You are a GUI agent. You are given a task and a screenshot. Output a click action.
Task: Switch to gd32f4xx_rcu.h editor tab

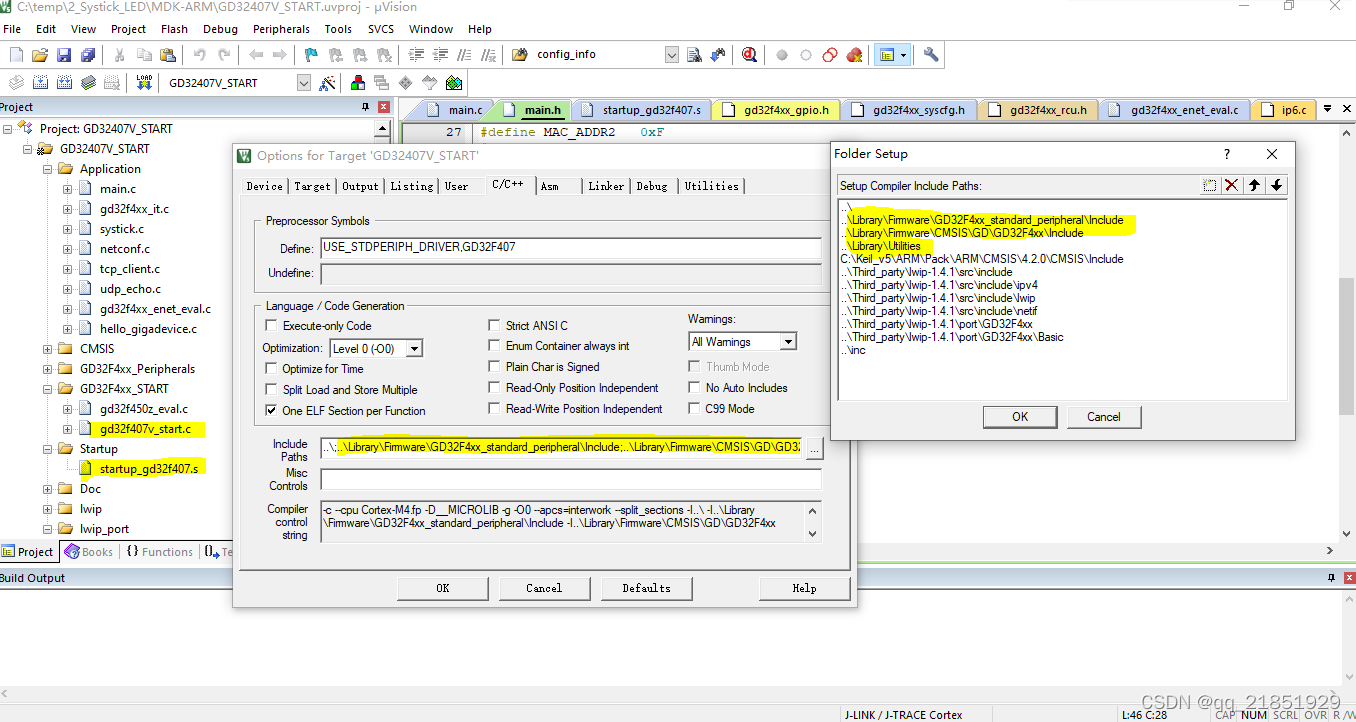coord(1039,110)
